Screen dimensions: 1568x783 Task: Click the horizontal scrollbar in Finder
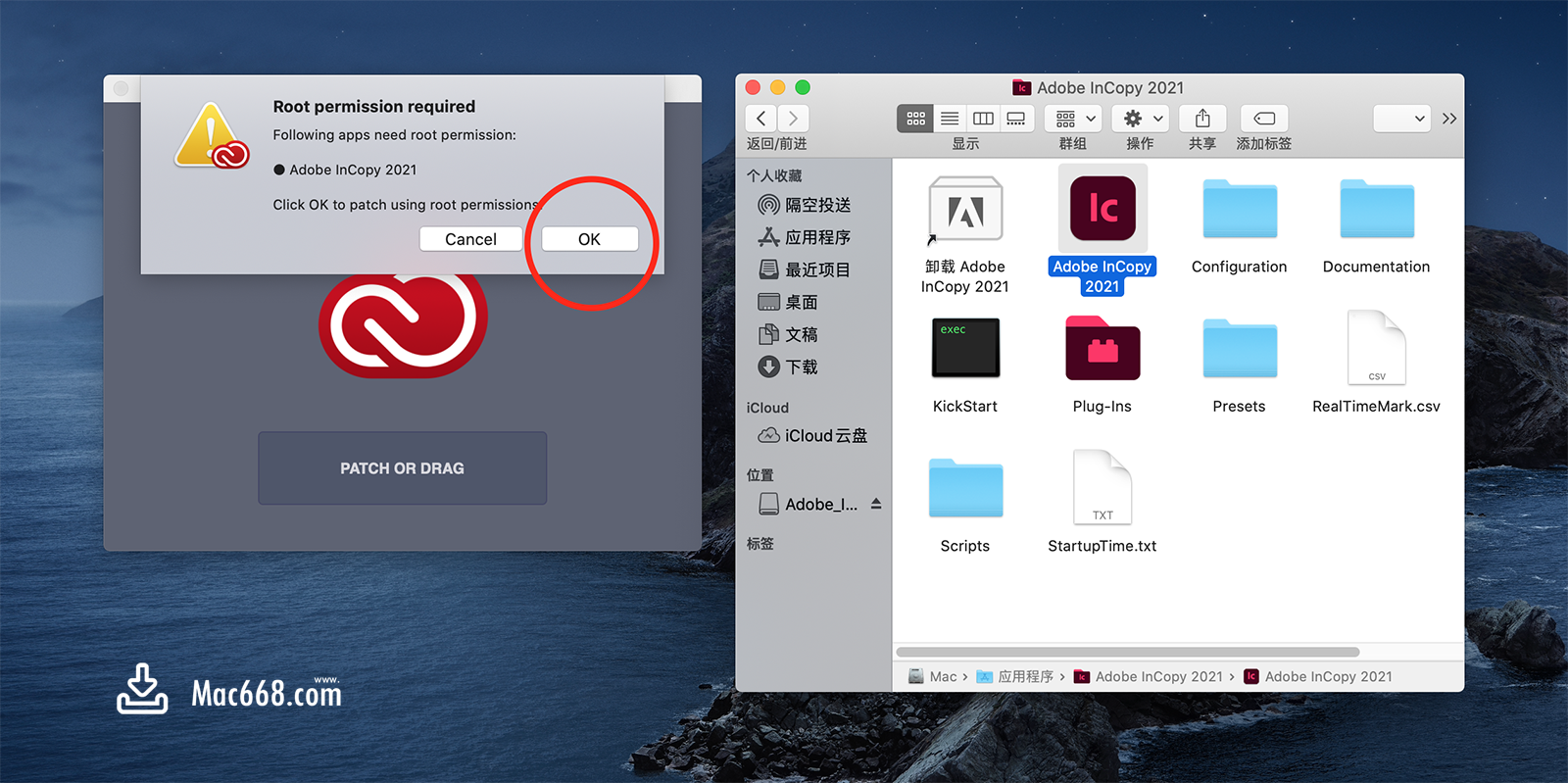pos(1127,652)
